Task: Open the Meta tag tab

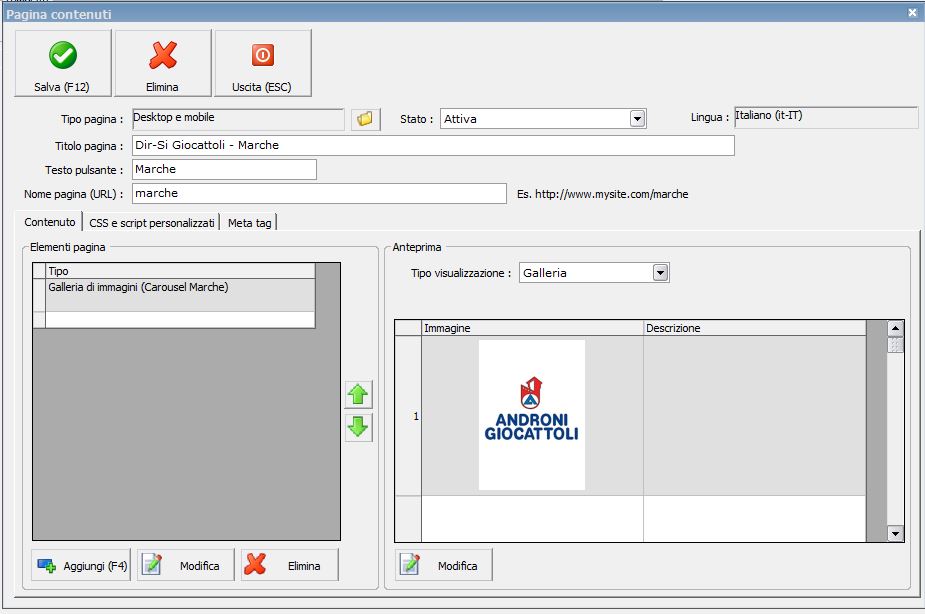Action: pos(250,223)
